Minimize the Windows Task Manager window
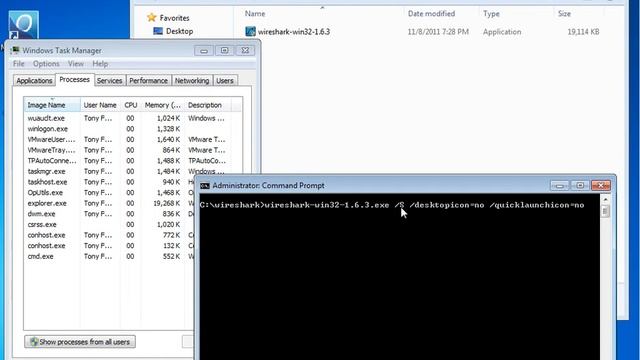The height and width of the screenshot is (360, 640). click(x=204, y=51)
